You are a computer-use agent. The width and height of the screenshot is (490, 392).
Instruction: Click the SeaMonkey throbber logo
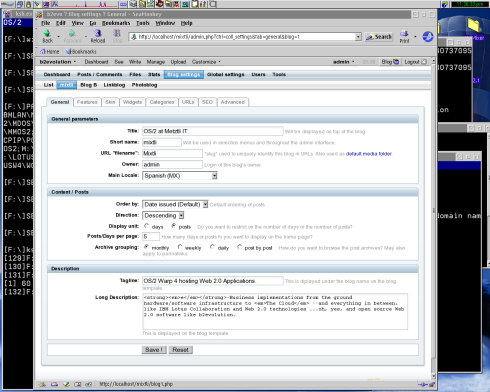coord(428,37)
